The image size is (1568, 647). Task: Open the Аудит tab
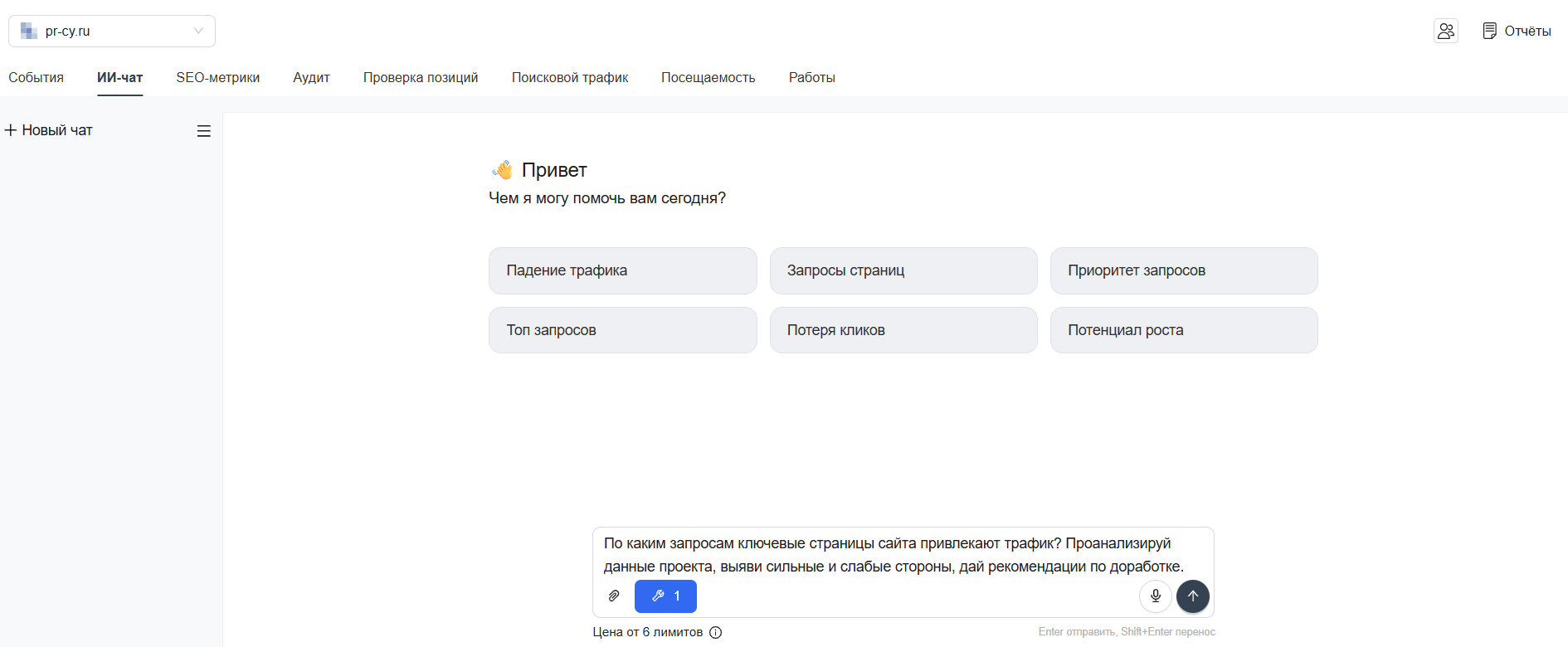click(x=311, y=77)
